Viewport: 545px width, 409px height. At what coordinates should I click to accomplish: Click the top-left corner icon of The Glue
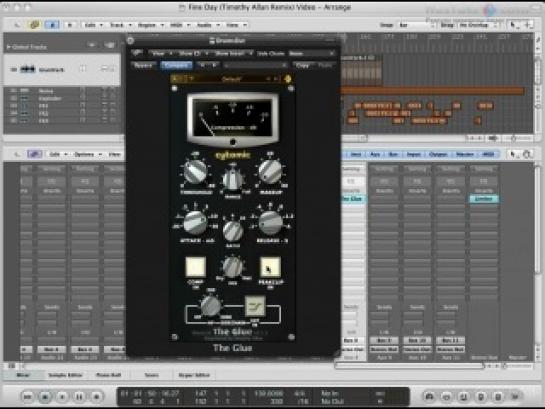point(174,88)
